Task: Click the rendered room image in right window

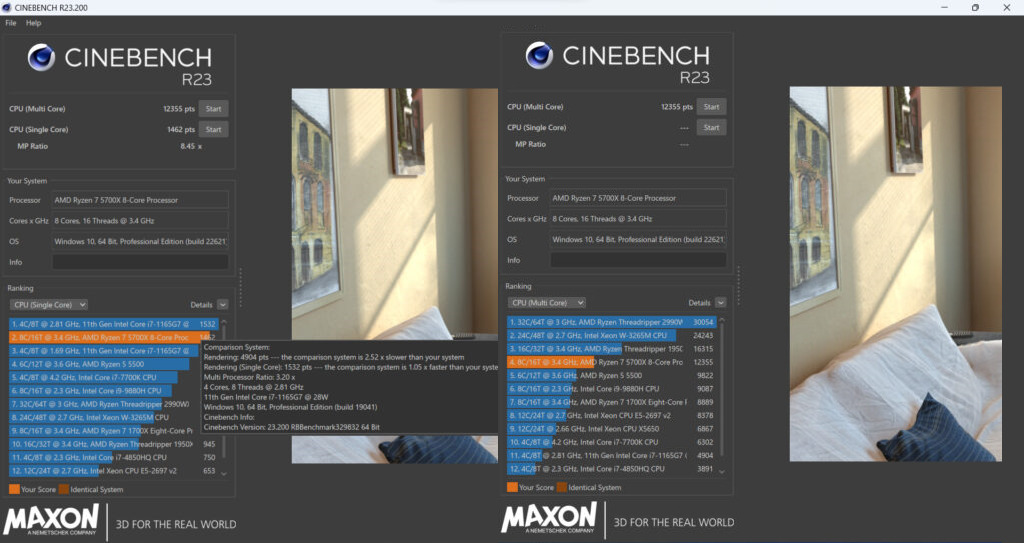Action: (895, 274)
